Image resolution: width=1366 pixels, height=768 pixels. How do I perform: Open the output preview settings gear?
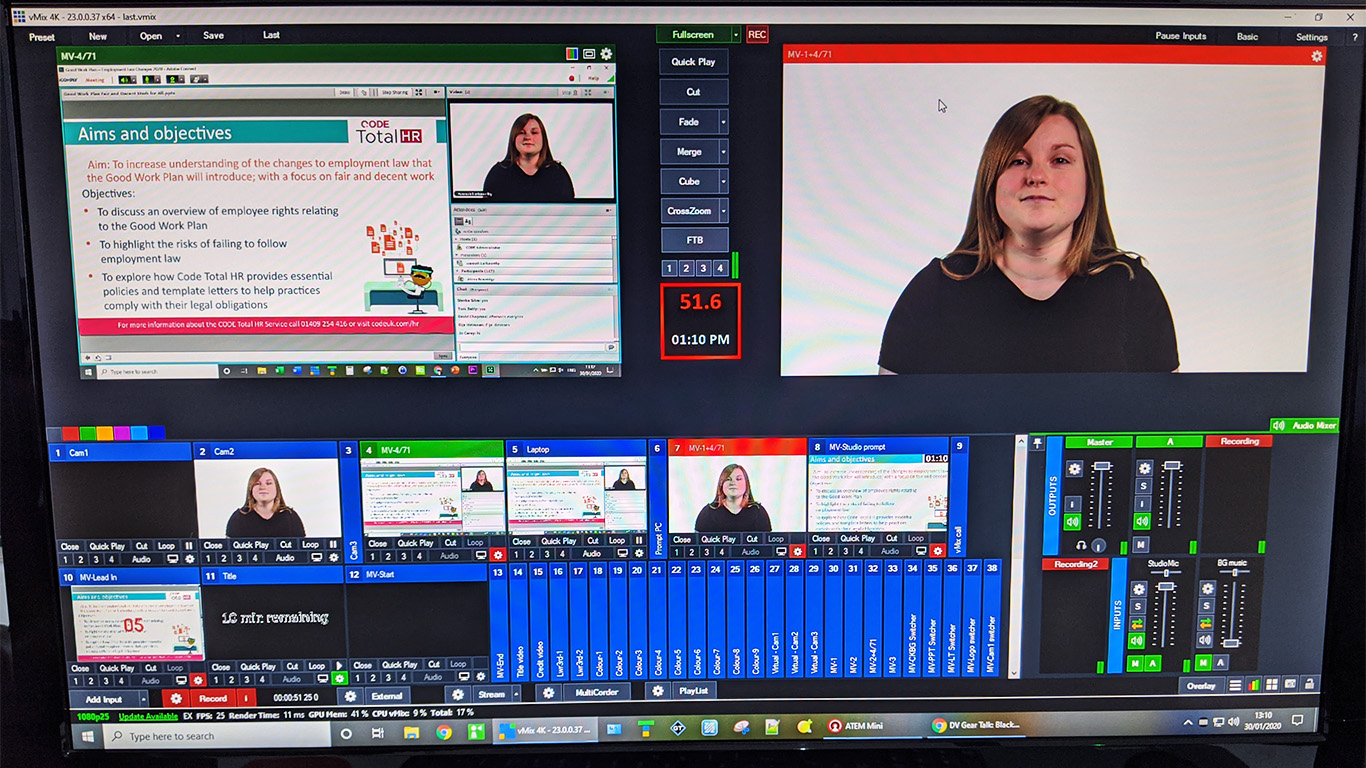coord(1316,56)
